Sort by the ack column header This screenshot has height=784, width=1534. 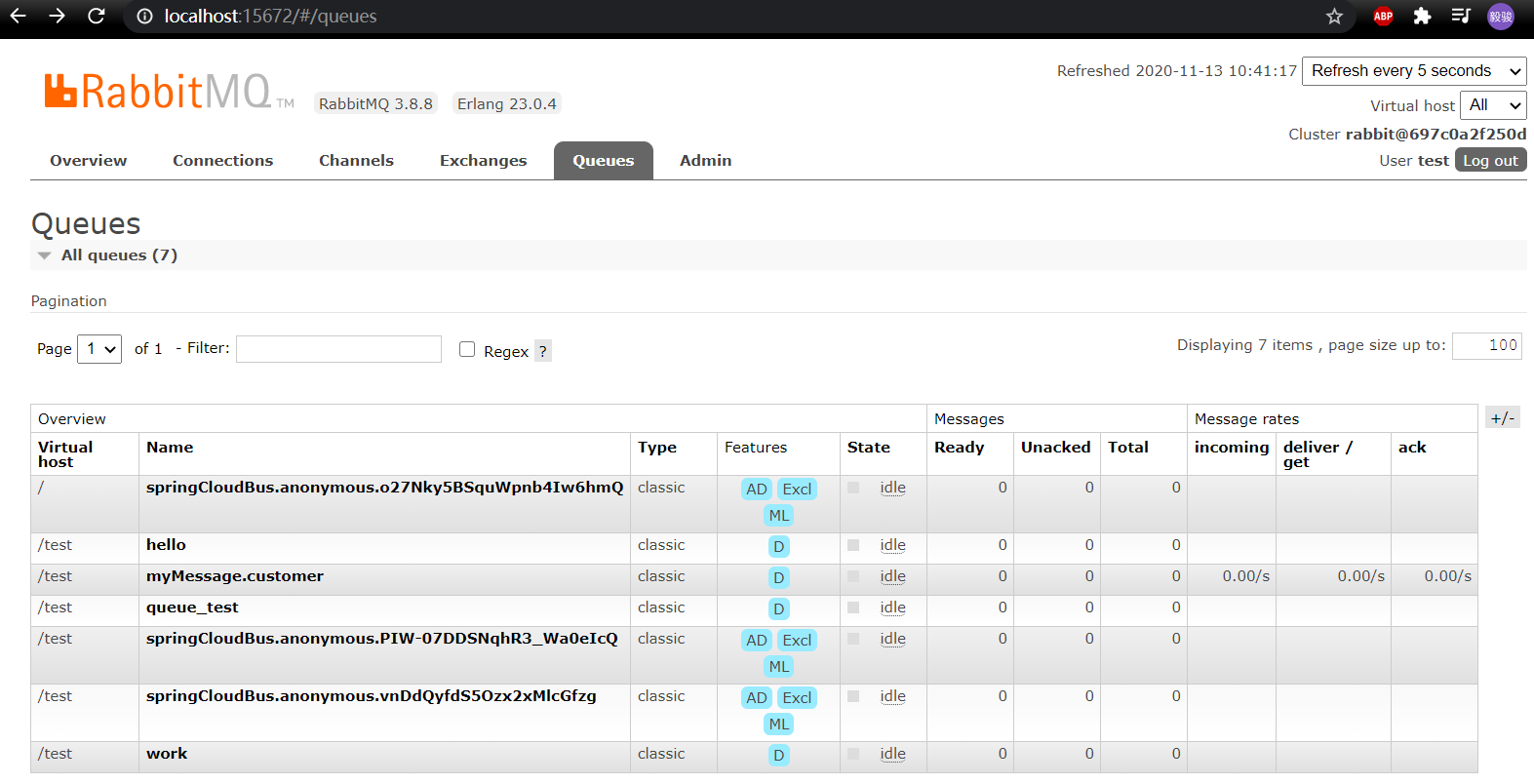click(x=1412, y=448)
